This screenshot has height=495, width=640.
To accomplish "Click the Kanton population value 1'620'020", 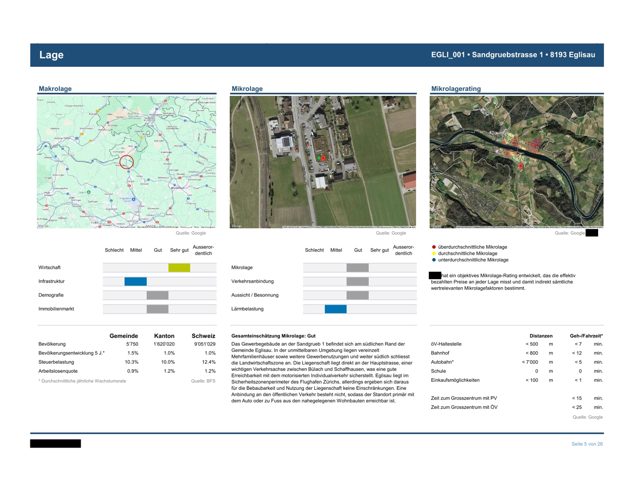I will pyautogui.click(x=164, y=344).
